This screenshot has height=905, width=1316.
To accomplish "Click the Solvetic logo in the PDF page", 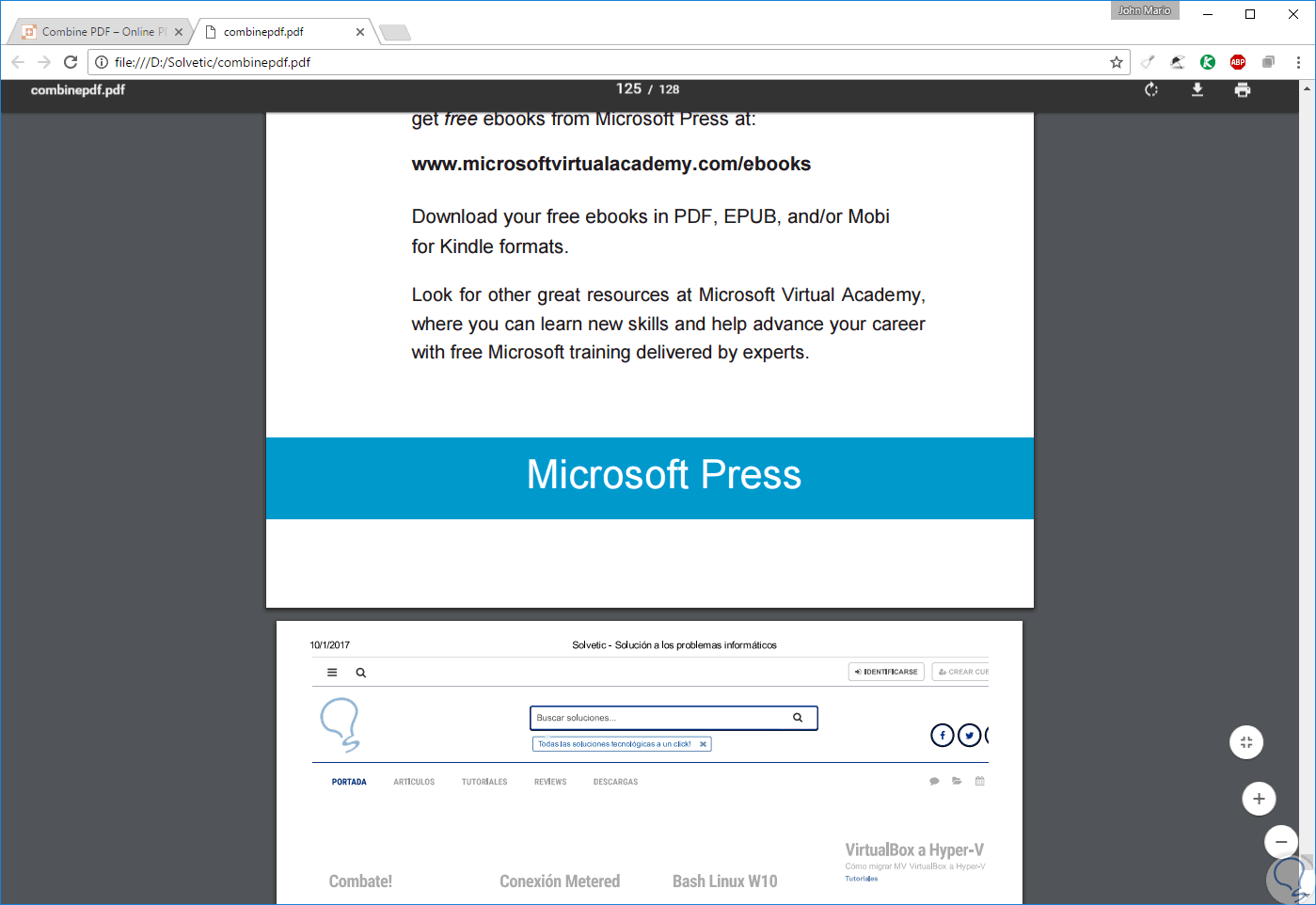I will coord(341,724).
